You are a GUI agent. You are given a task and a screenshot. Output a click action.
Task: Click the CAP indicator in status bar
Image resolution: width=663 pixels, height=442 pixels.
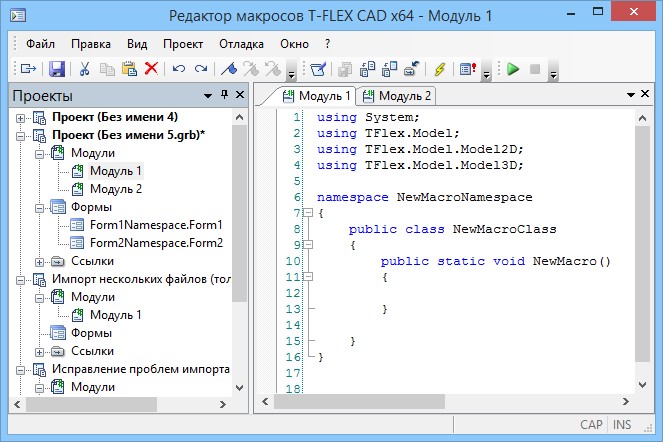tap(591, 425)
